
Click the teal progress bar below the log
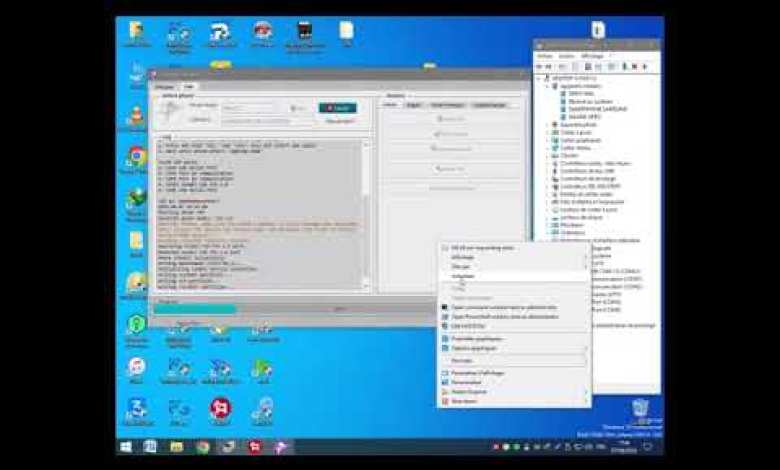click(195, 309)
